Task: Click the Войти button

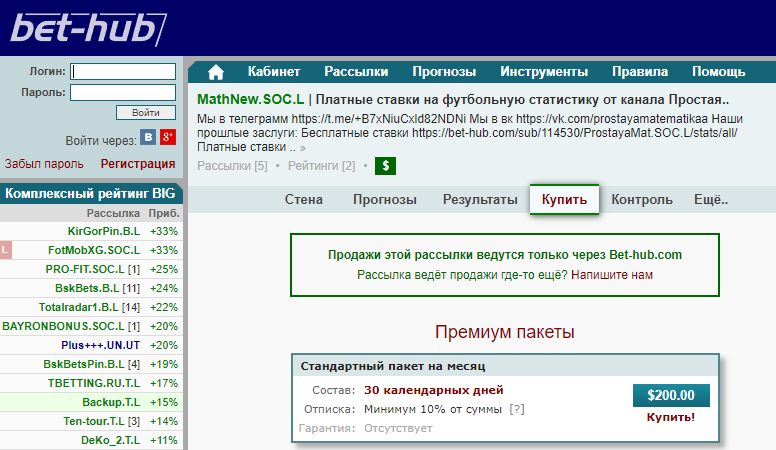Action: coord(146,113)
